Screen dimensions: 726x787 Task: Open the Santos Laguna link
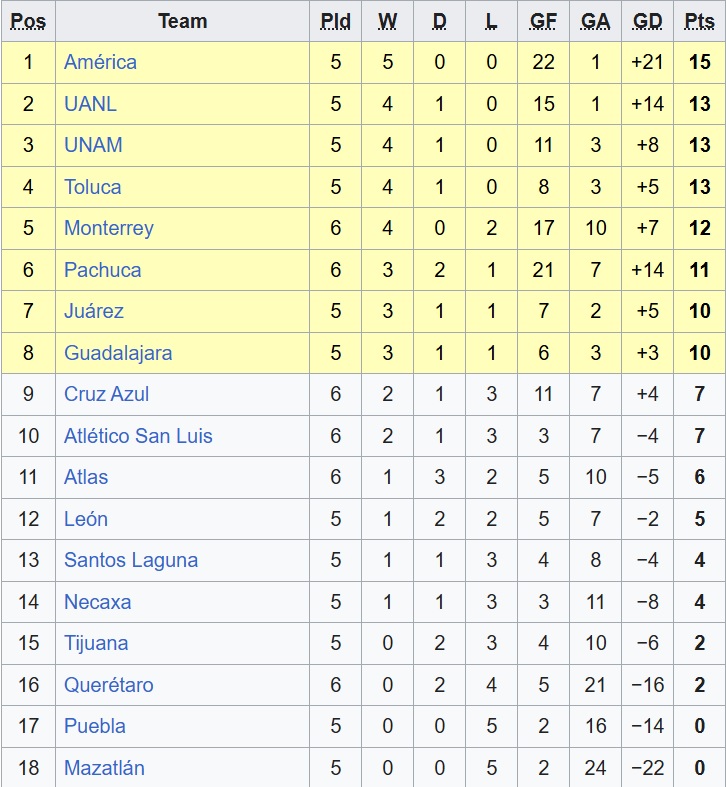click(131, 560)
